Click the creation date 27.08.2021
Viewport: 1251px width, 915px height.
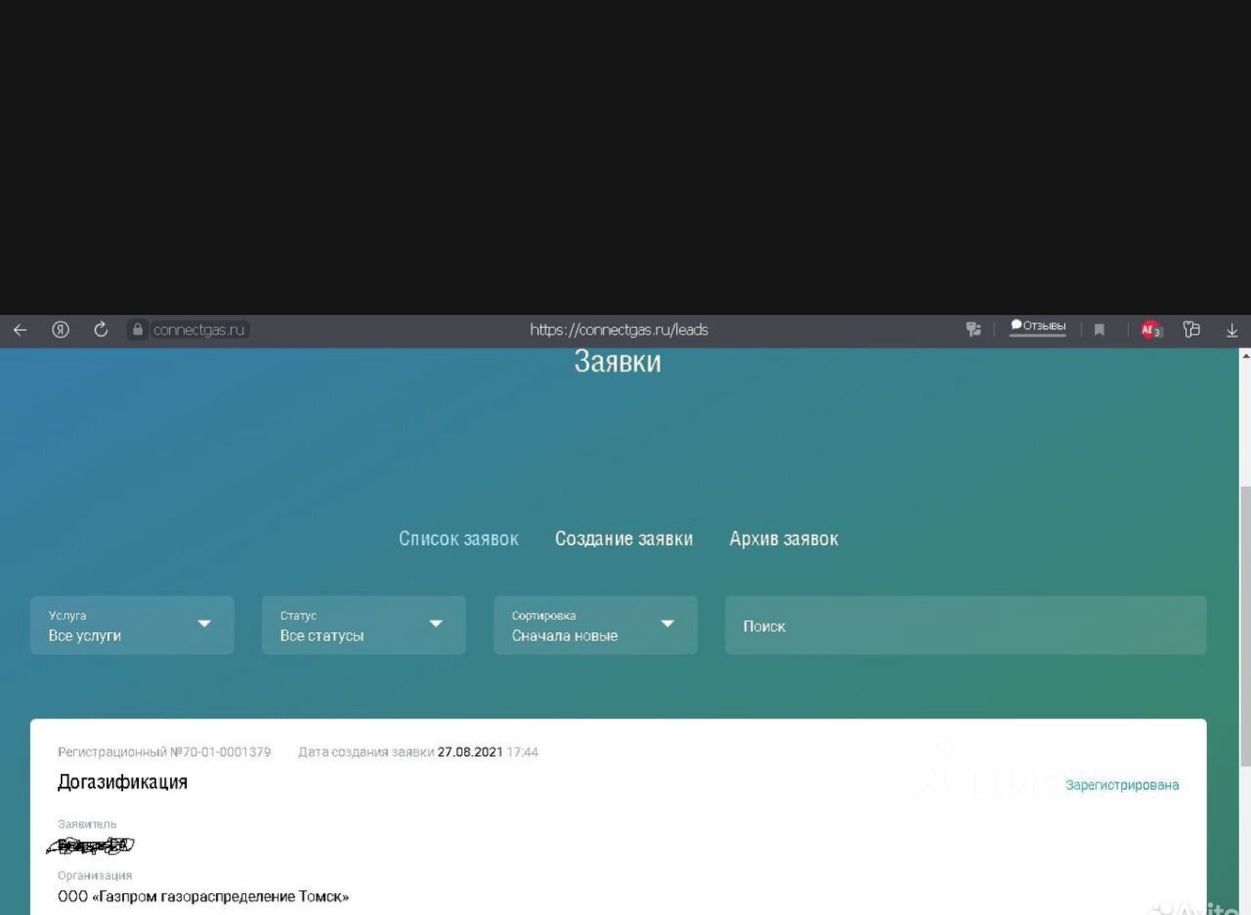[x=470, y=752]
